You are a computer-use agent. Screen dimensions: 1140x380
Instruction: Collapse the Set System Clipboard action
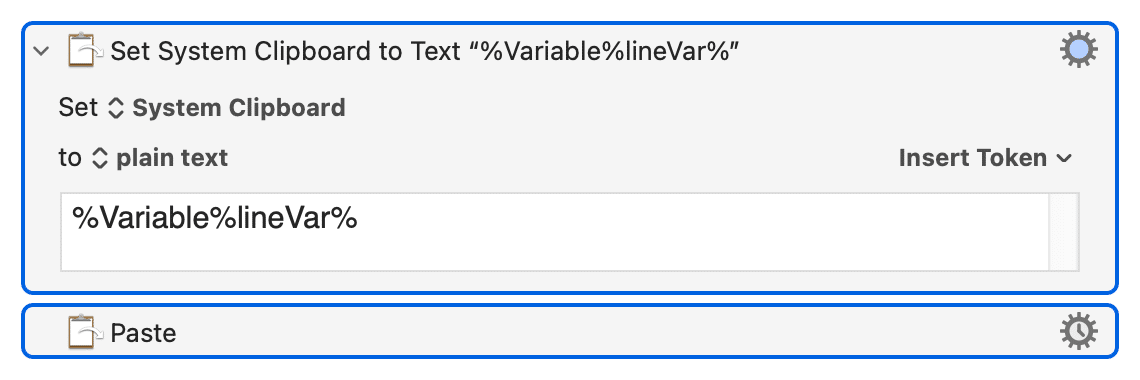coord(41,51)
